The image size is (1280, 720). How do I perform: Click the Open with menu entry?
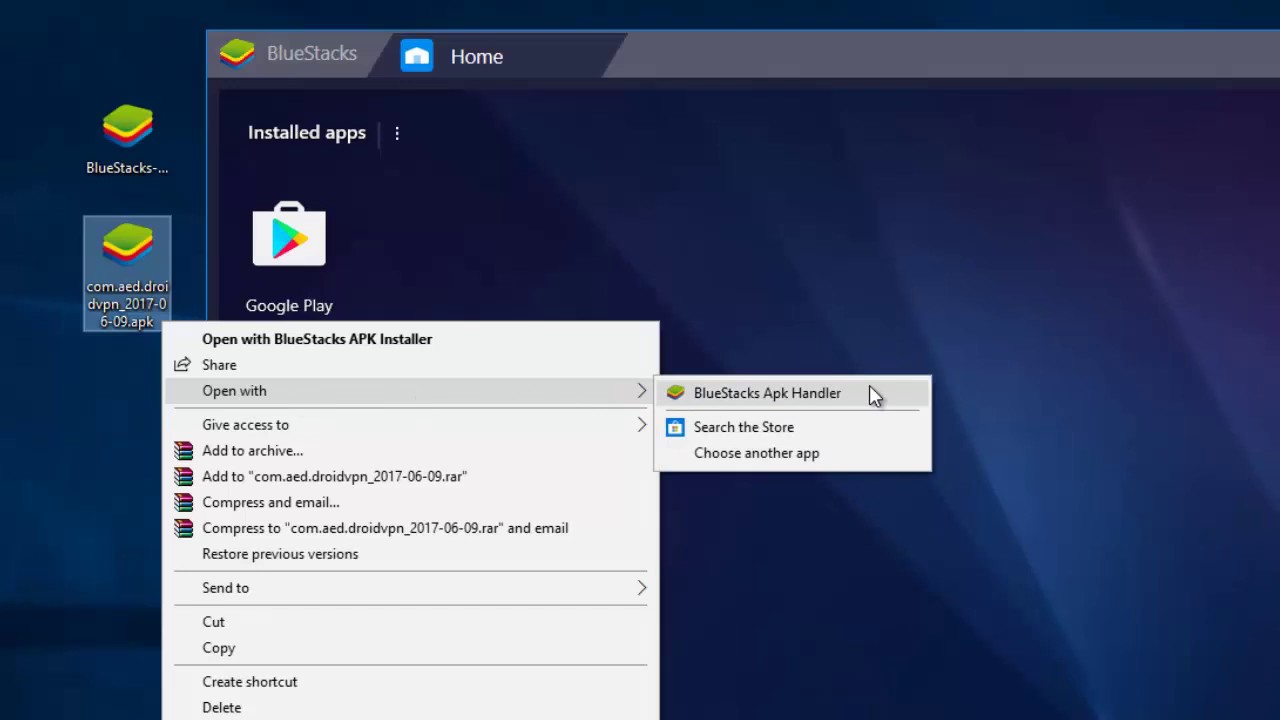(x=410, y=391)
